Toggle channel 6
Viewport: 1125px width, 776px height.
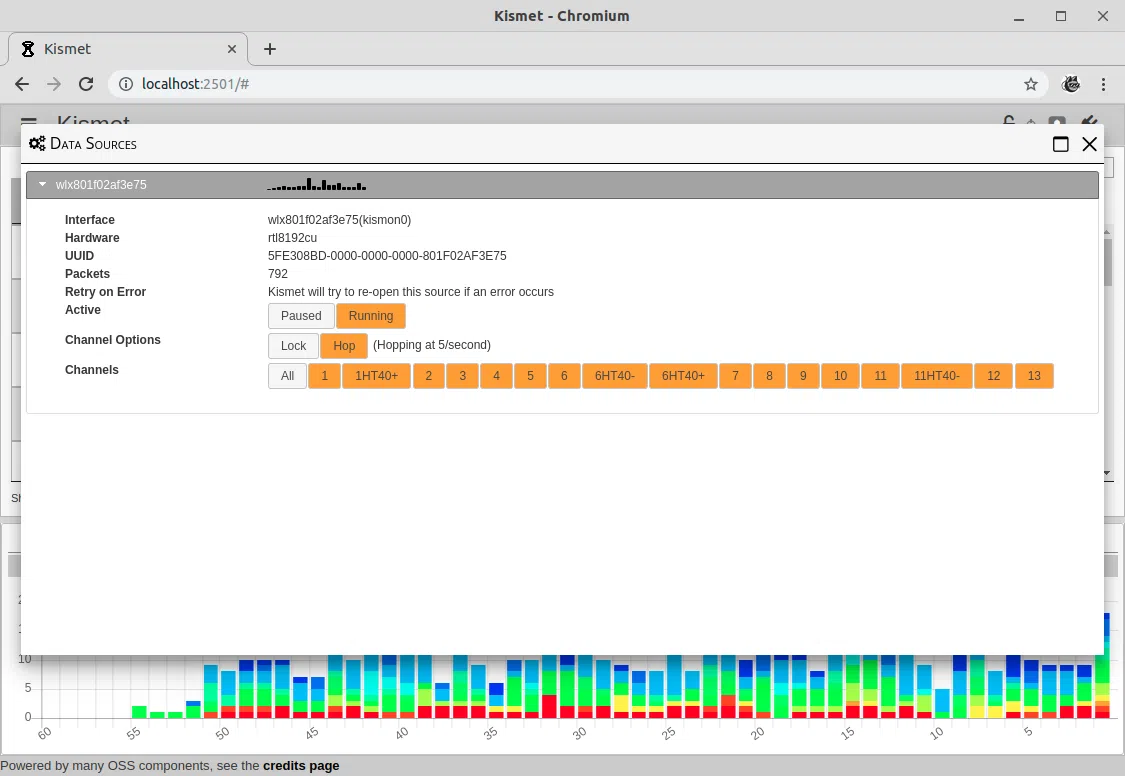pos(564,376)
